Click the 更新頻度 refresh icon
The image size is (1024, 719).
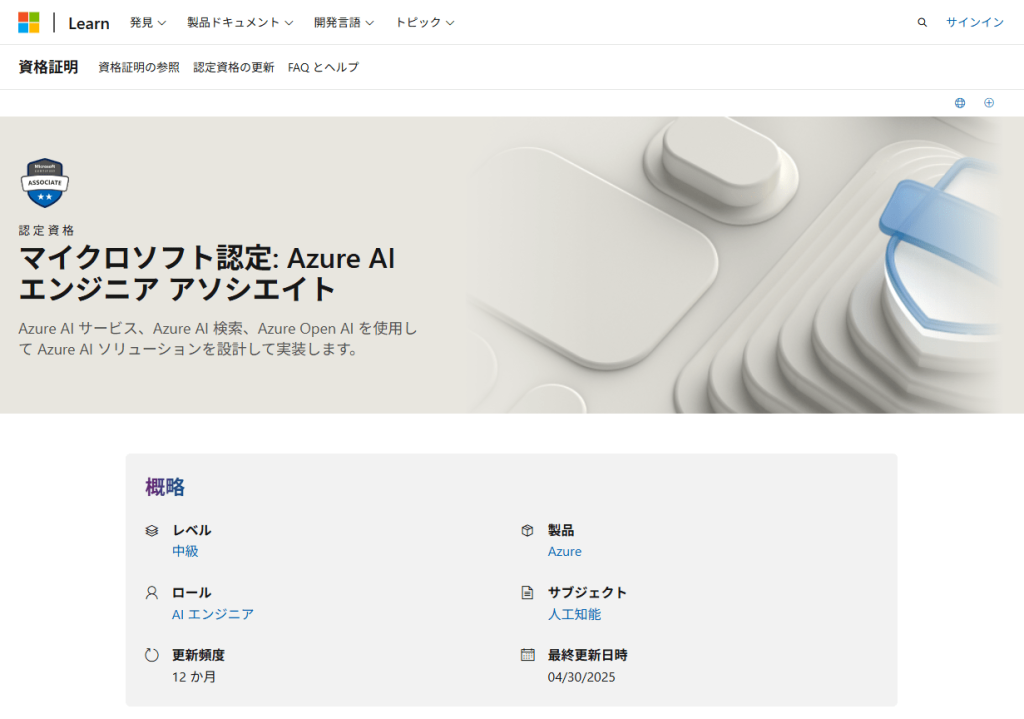point(152,655)
